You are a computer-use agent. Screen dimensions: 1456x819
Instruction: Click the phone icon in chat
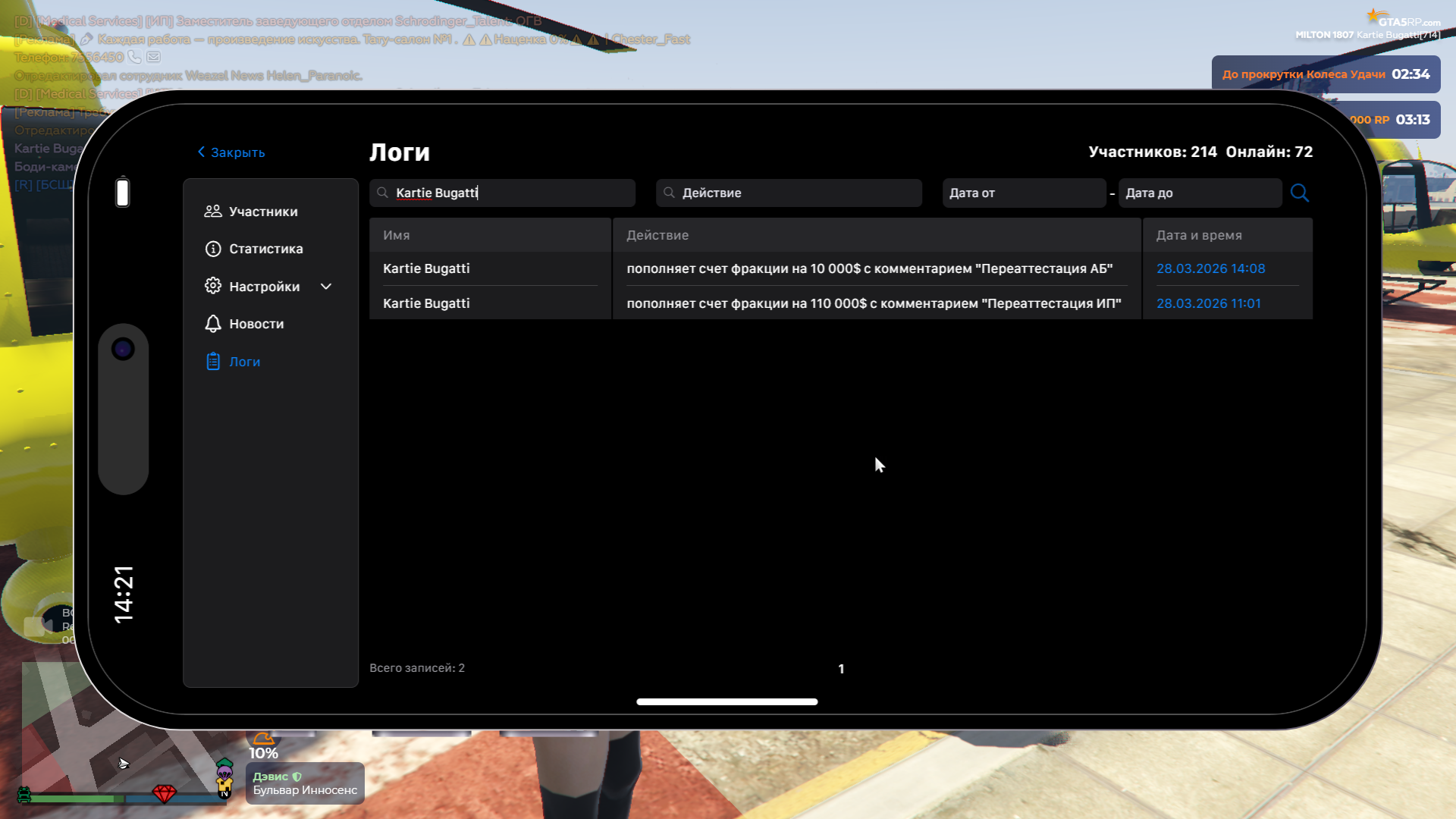coord(134,57)
